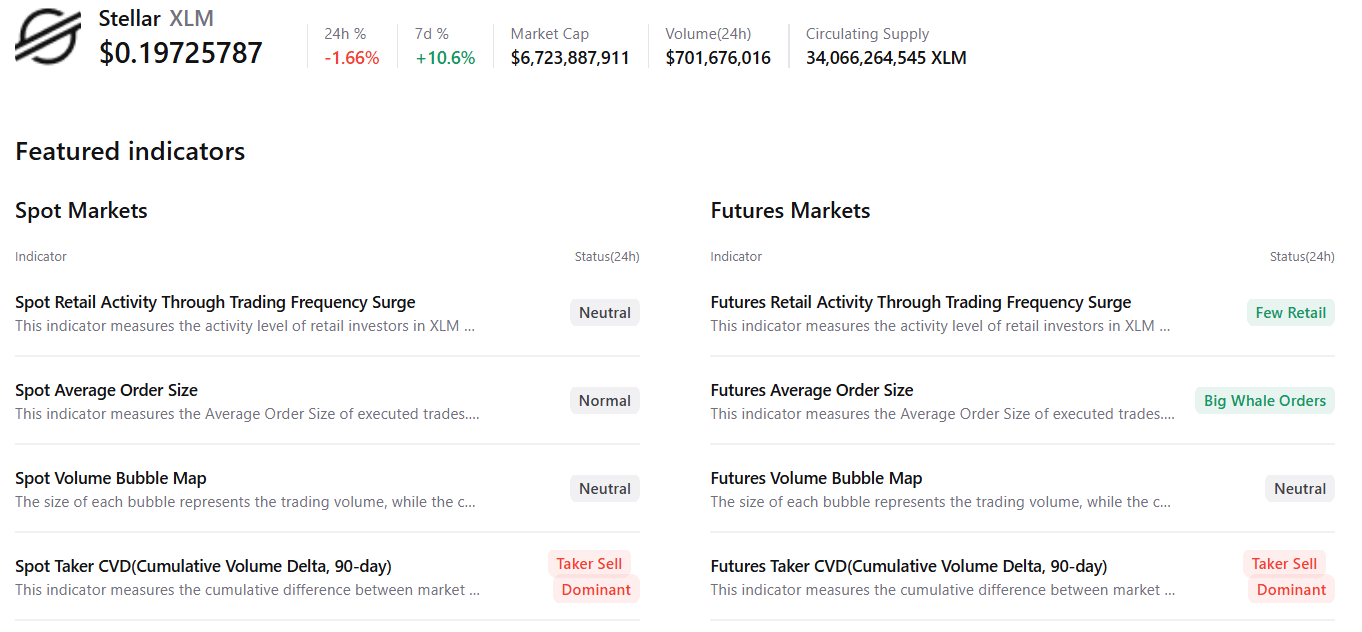Open Futures Taker CVD indicator
This screenshot has height=632, width=1362.
909,566
